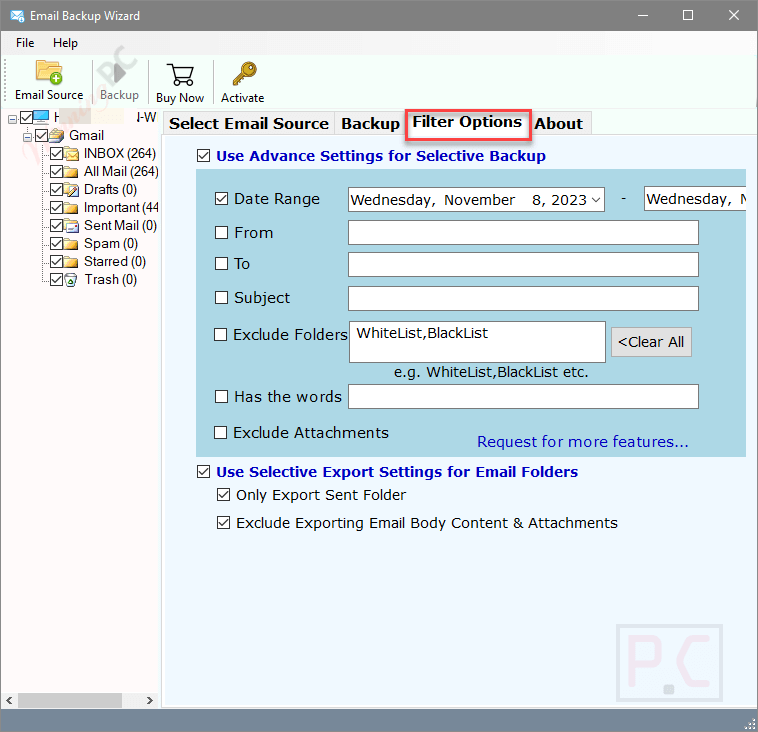The image size is (758, 732).
Task: Click the computer icon at tree root
Action: [41, 117]
